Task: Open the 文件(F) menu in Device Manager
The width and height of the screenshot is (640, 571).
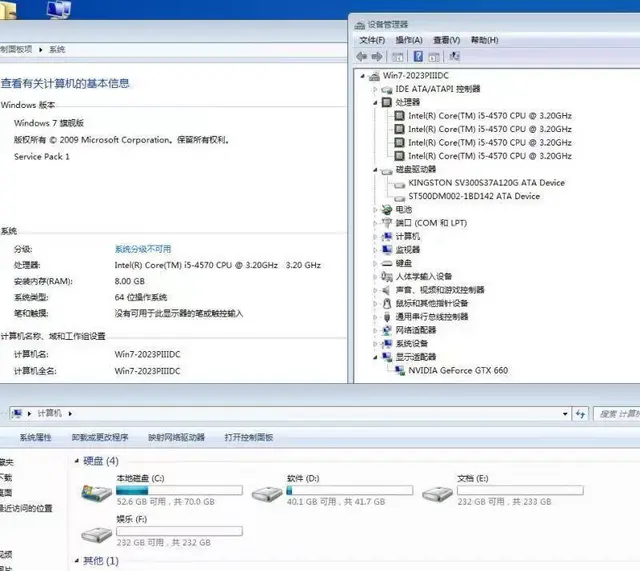Action: (x=372, y=40)
